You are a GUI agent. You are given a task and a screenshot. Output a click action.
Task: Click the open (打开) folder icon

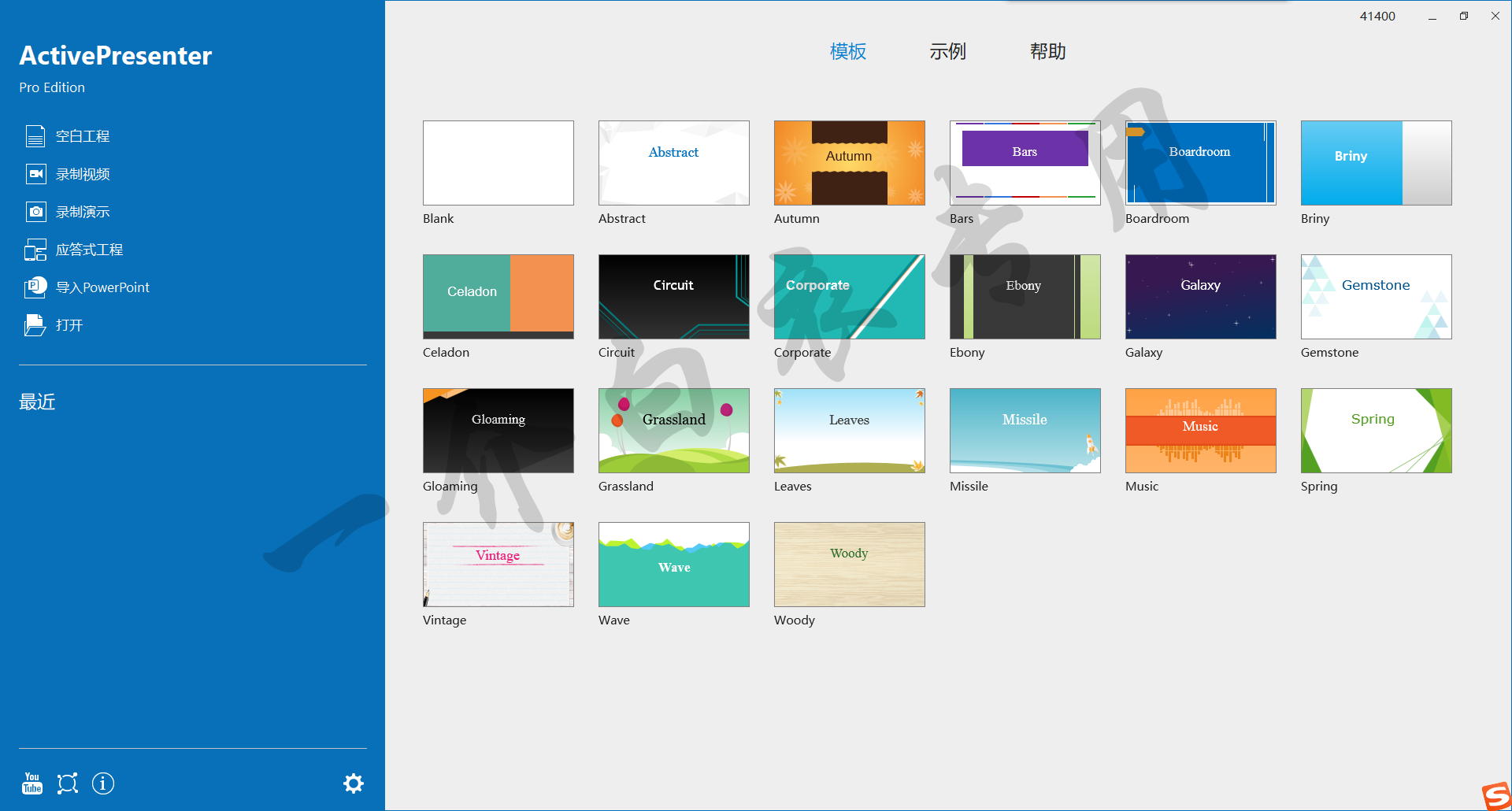[35, 325]
